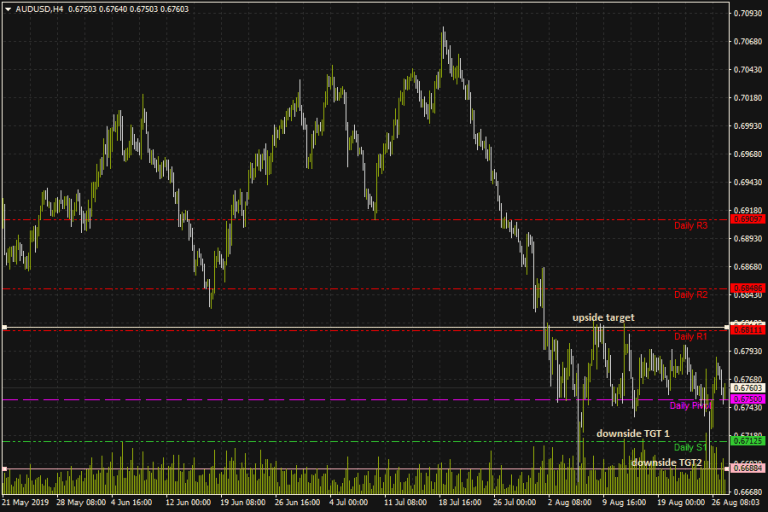The width and height of the screenshot is (768, 512).
Task: Click the red 0.68111 Daily R1 price tag
Action: click(x=748, y=329)
